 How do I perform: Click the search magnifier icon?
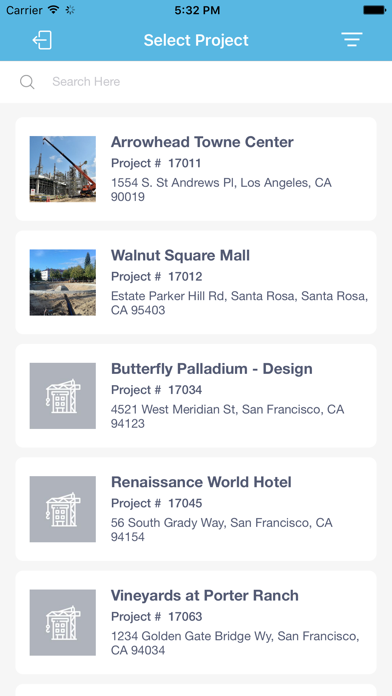27,82
